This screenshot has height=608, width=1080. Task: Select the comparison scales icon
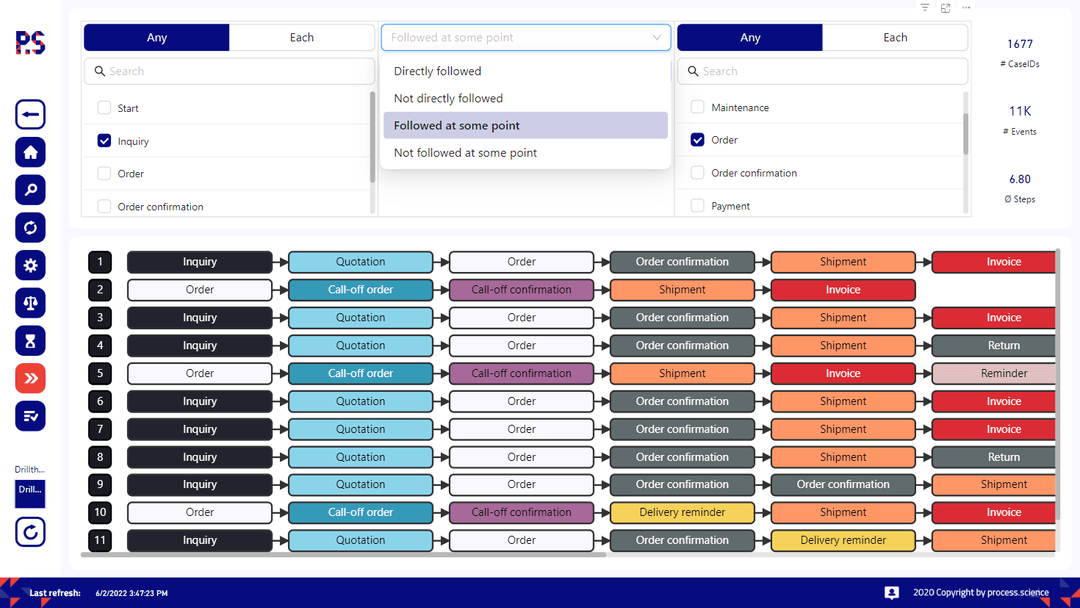[30, 302]
